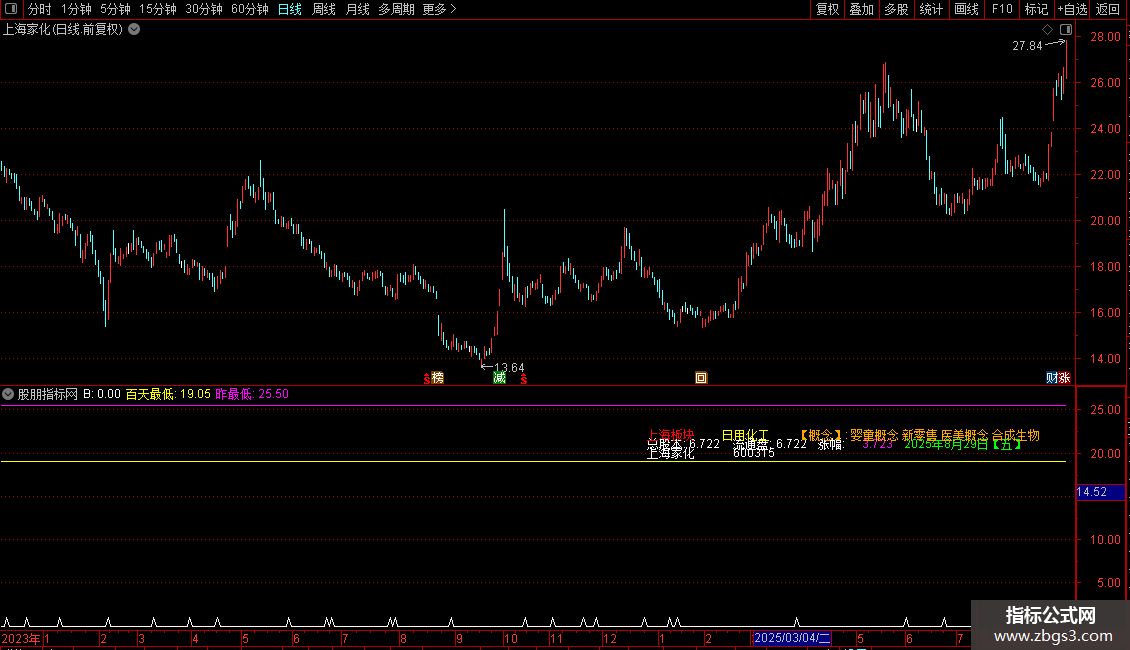This screenshot has width=1130, height=650.
Task: Click the 13.64 low price label
Action: pos(509,368)
